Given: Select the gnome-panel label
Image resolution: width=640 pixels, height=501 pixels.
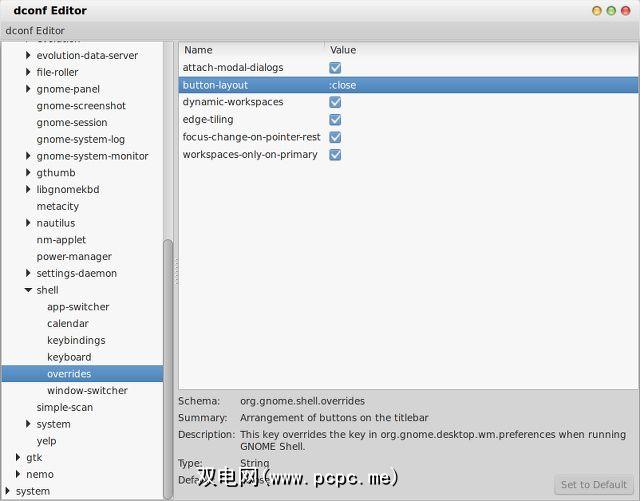Looking at the screenshot, I should (68, 89).
